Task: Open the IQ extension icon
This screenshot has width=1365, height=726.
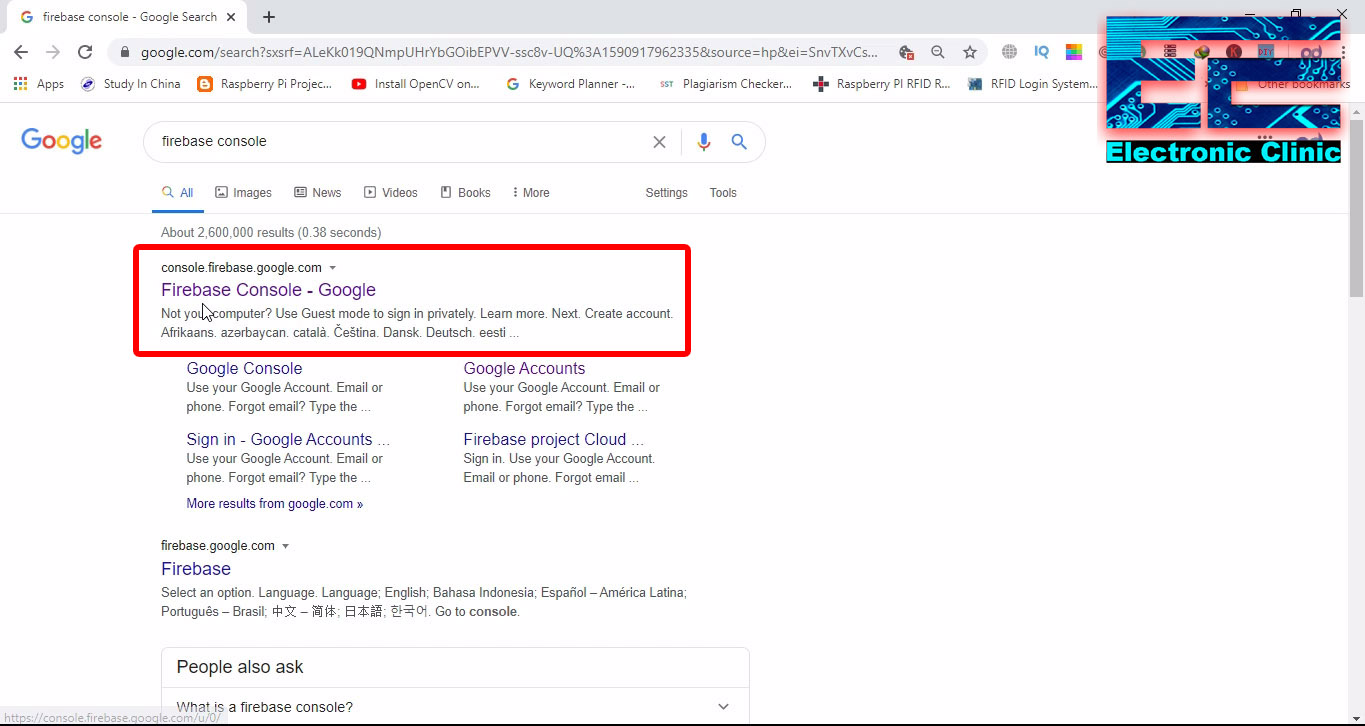Action: coord(1041,52)
